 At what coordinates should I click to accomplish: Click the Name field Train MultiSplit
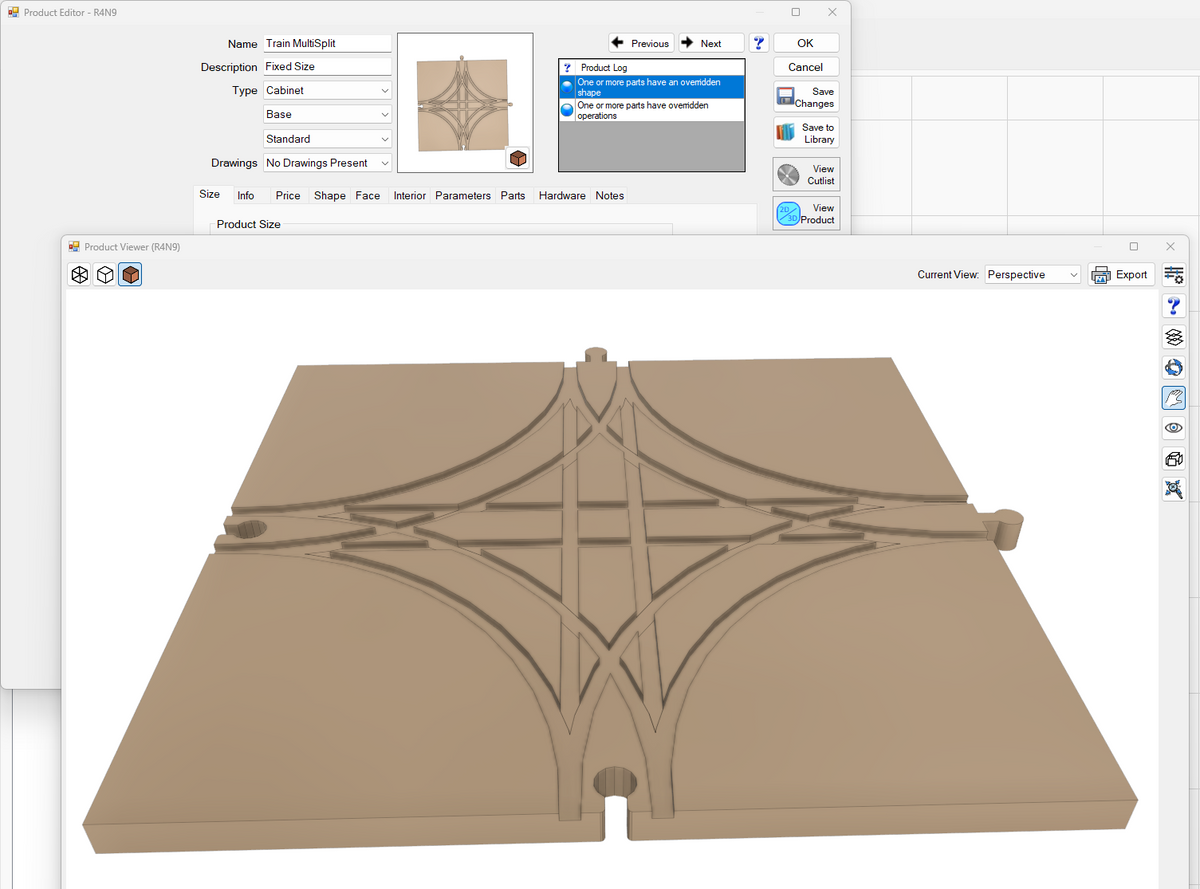tap(326, 44)
